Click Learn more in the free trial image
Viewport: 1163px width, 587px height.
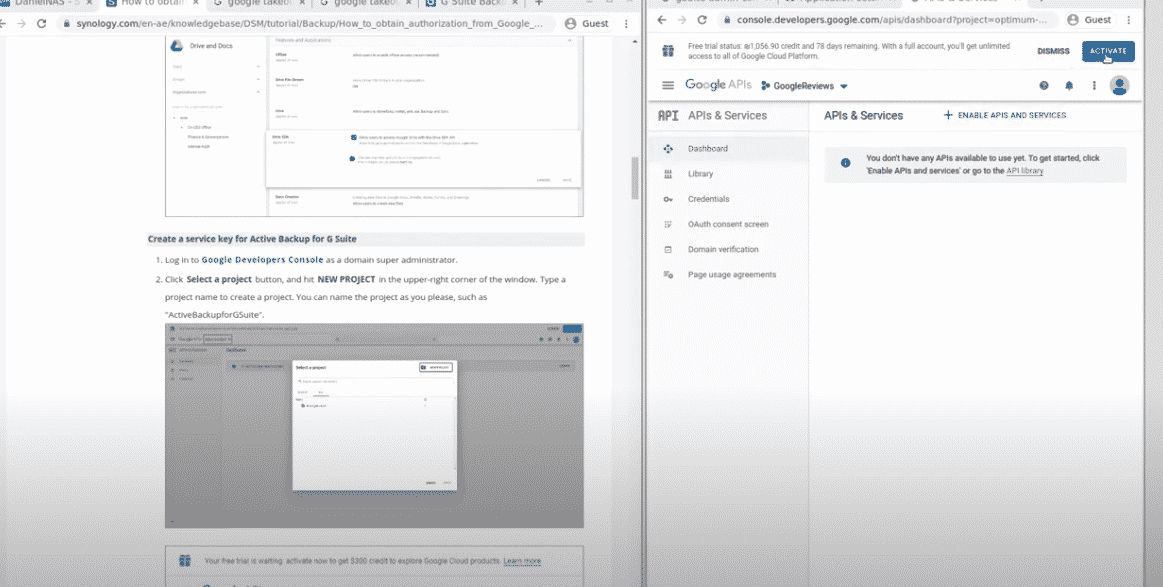point(522,561)
